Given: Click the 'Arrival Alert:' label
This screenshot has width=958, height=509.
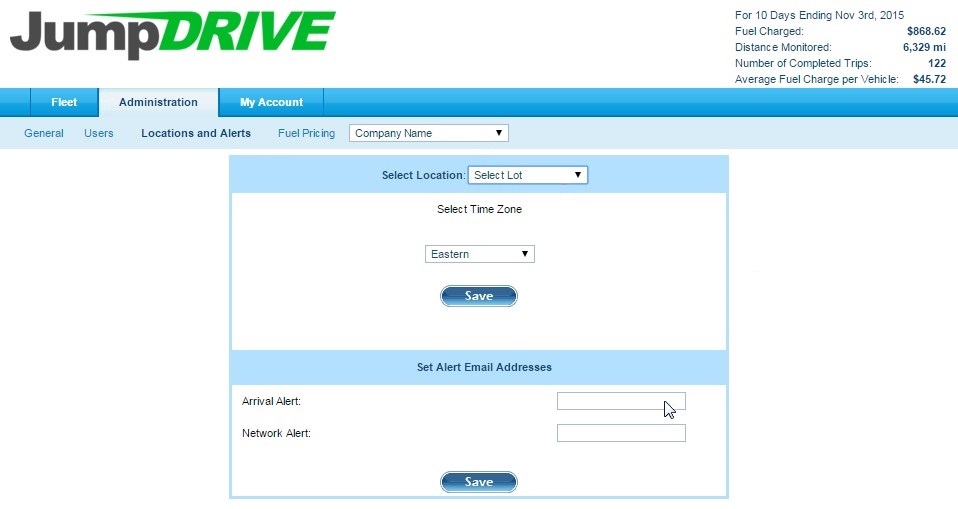Looking at the screenshot, I should click(271, 401).
